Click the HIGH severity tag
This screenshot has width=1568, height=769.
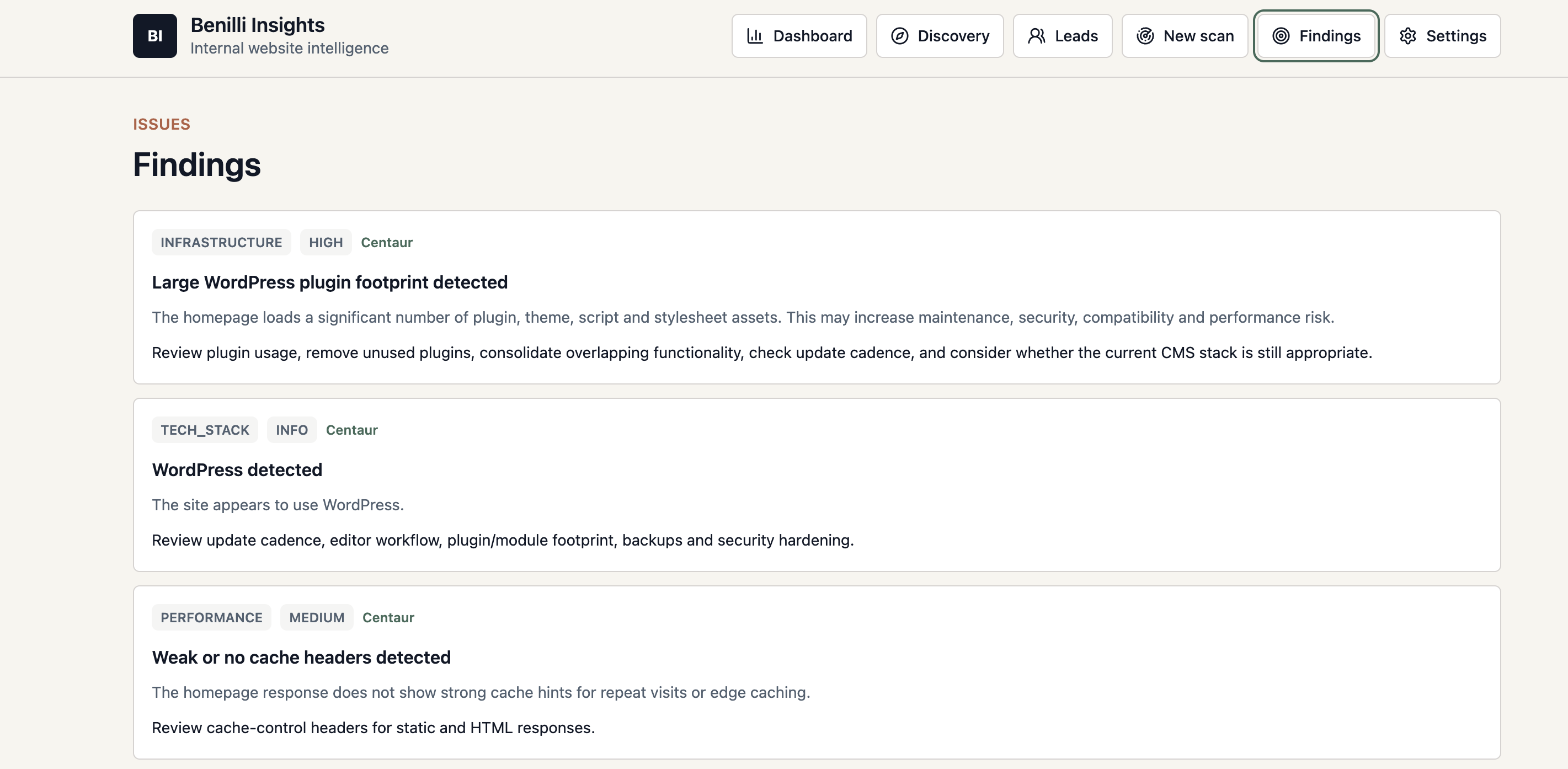click(326, 242)
